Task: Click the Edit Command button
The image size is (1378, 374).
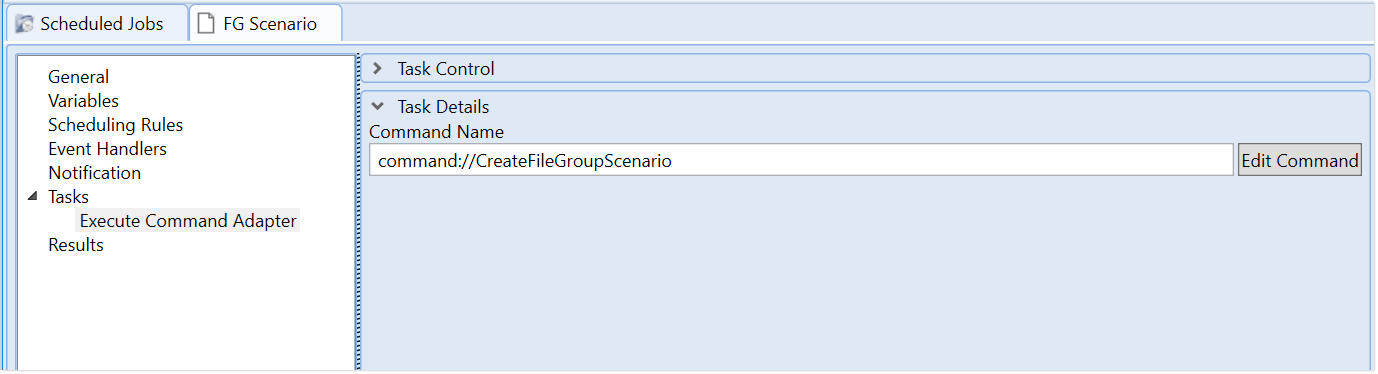Action: (1299, 160)
